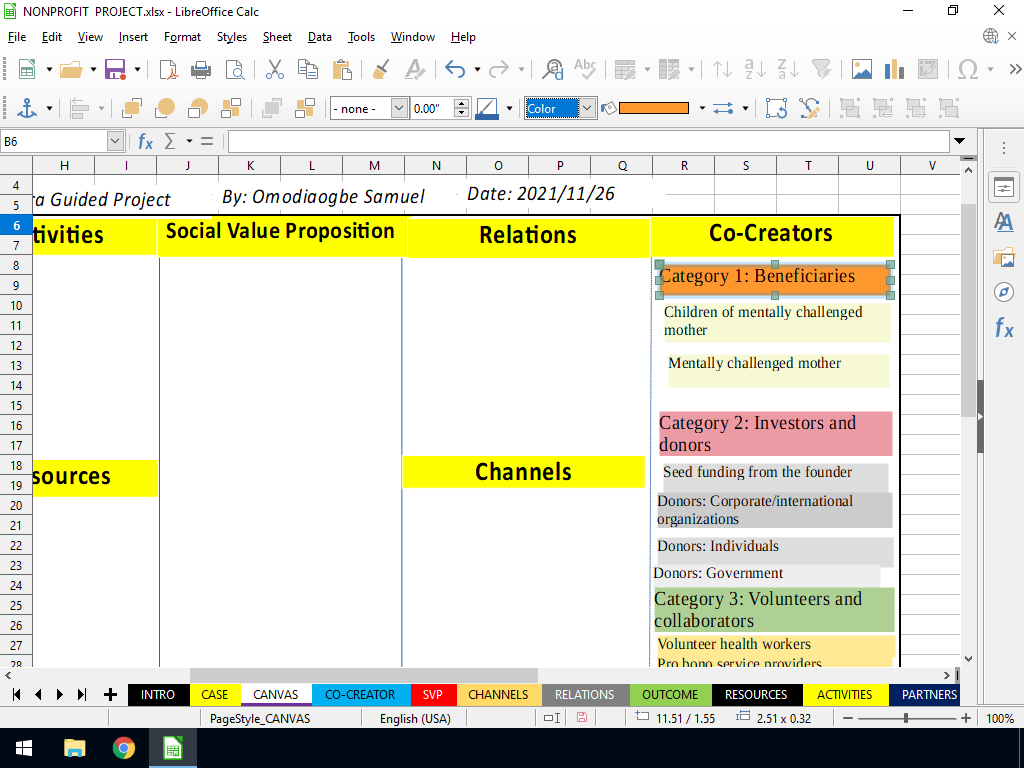The height and width of the screenshot is (768, 1024).
Task: Click the Open folder icon
Action: pyautogui.click(x=71, y=69)
